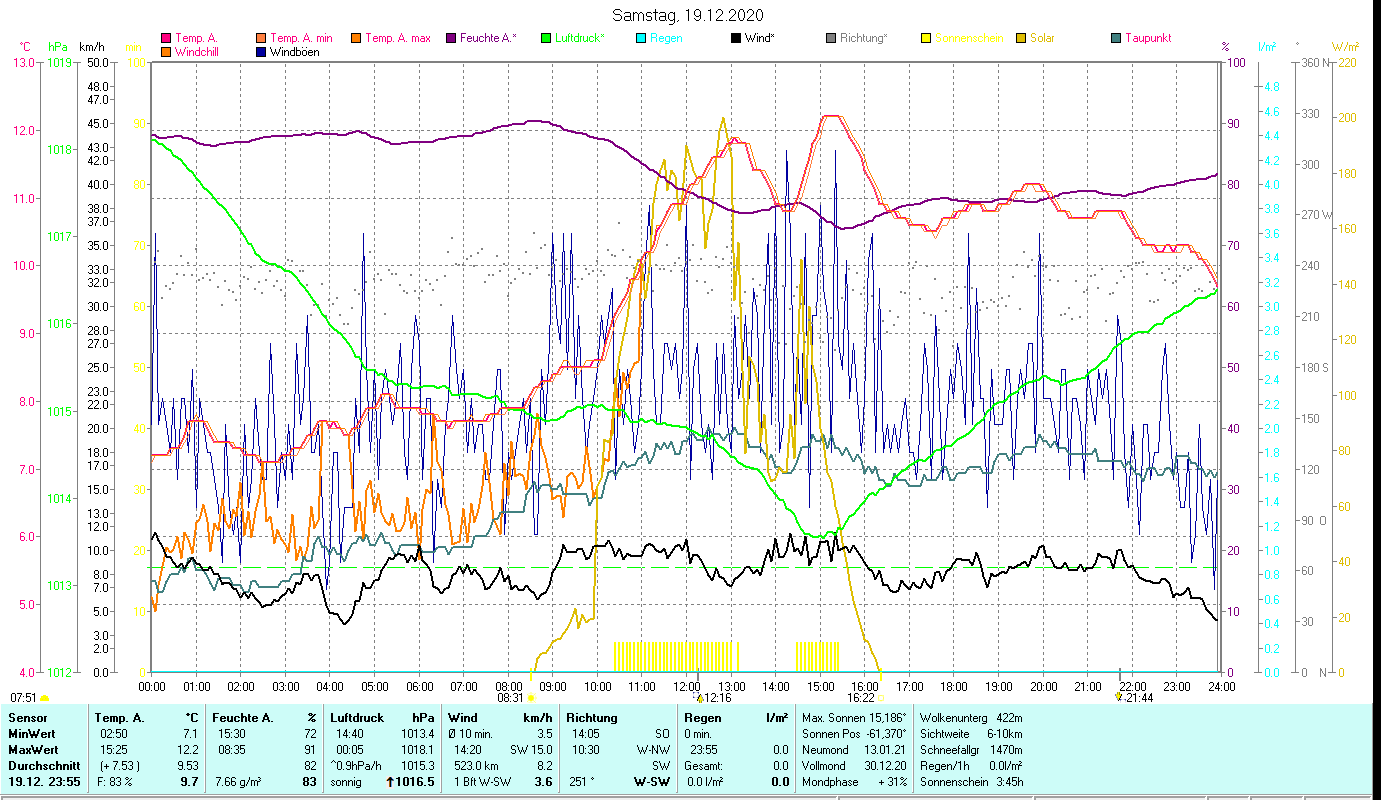Viewport: 1381px width, 800px height.
Task: Click the gold Solar legend swatch
Action: point(1020,39)
